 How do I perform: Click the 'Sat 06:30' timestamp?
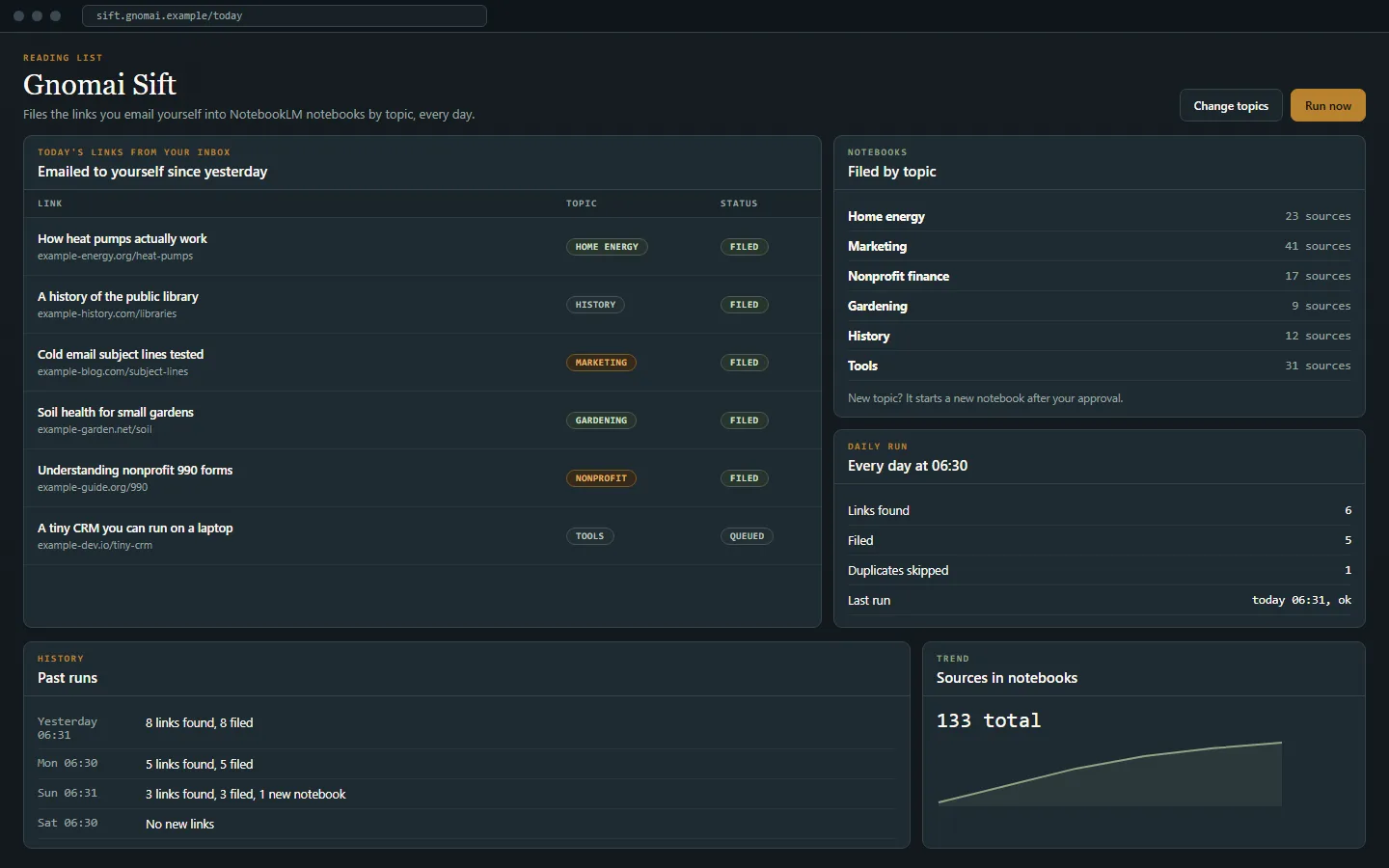click(x=68, y=824)
